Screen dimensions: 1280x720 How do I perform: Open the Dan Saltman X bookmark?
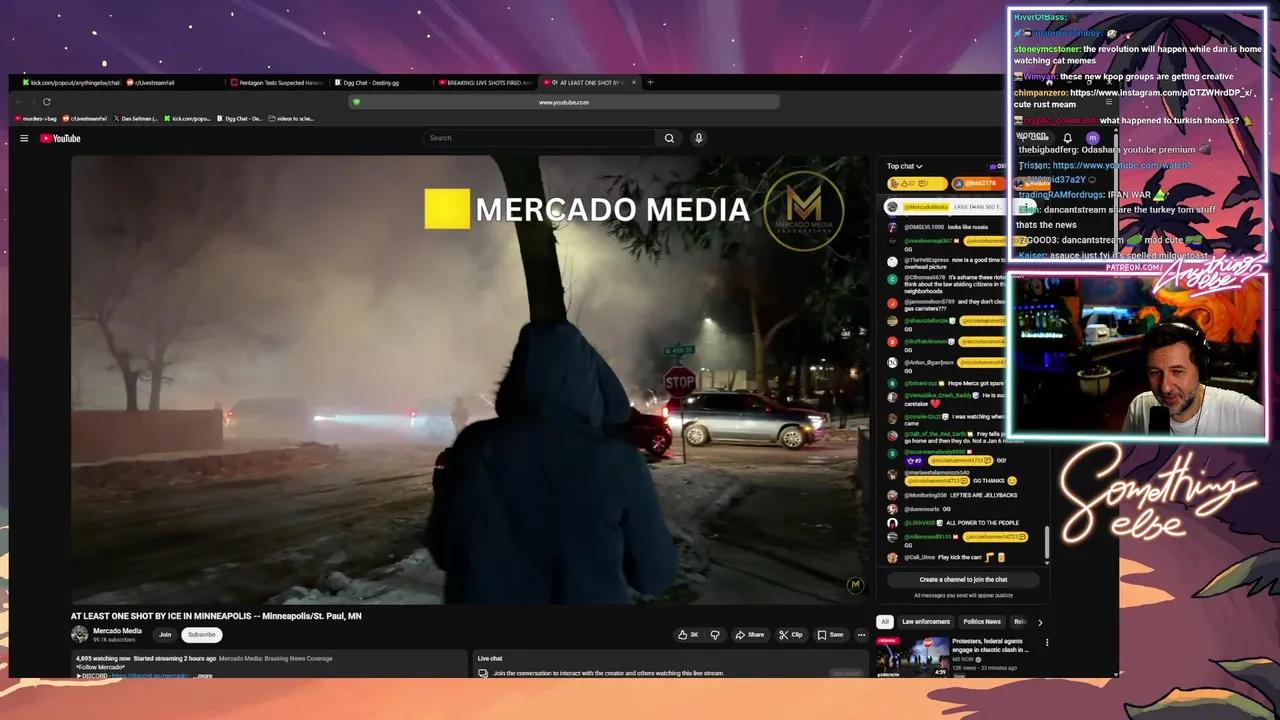coord(135,118)
